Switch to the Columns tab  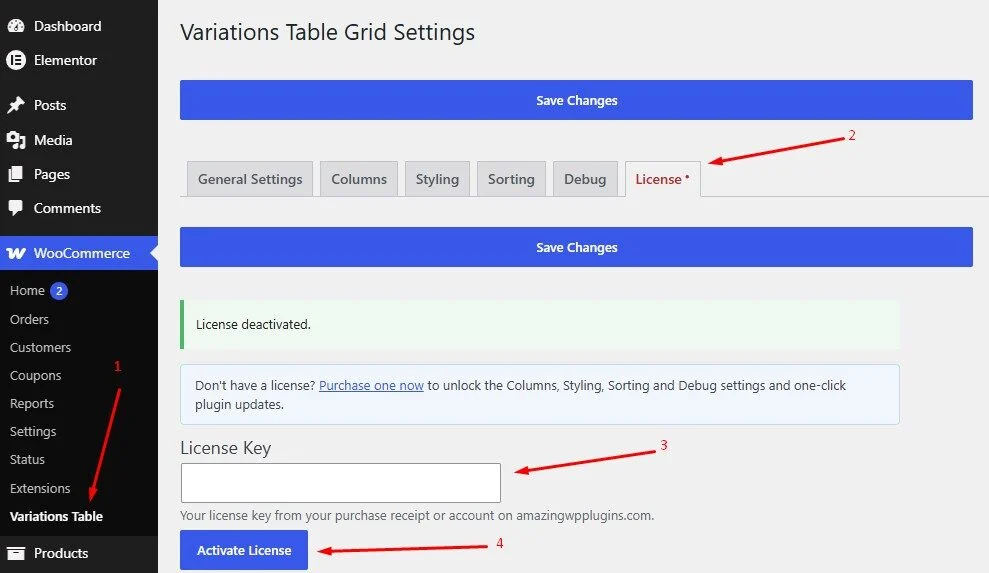click(359, 179)
